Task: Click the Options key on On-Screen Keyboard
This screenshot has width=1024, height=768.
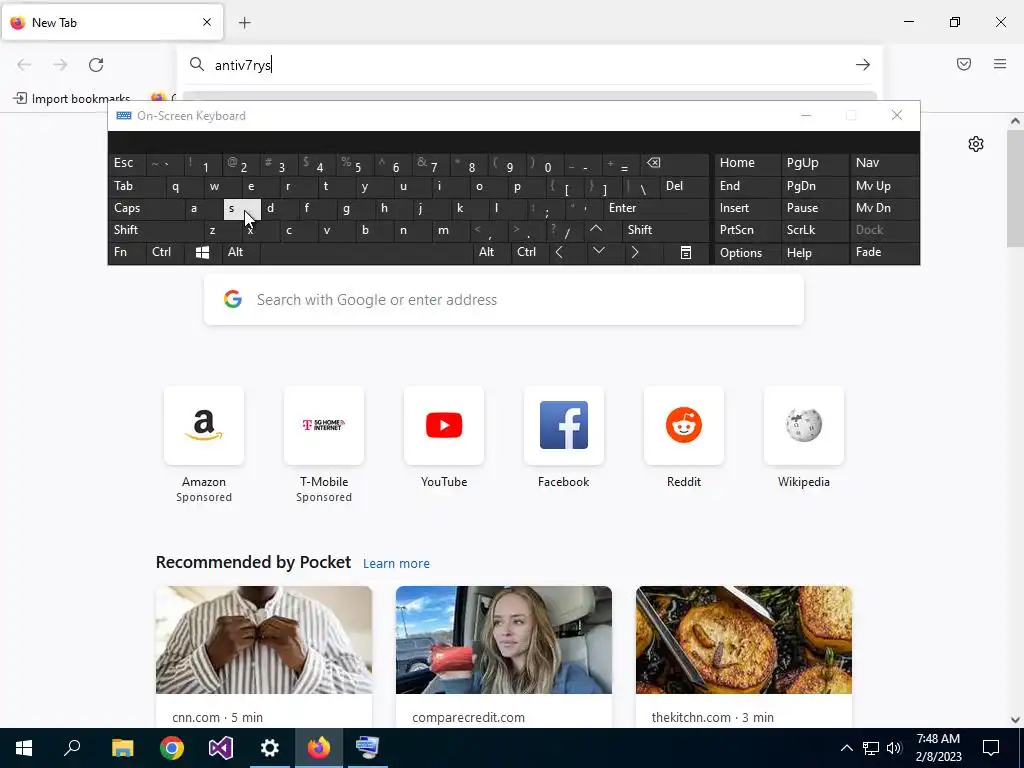Action: point(746,253)
